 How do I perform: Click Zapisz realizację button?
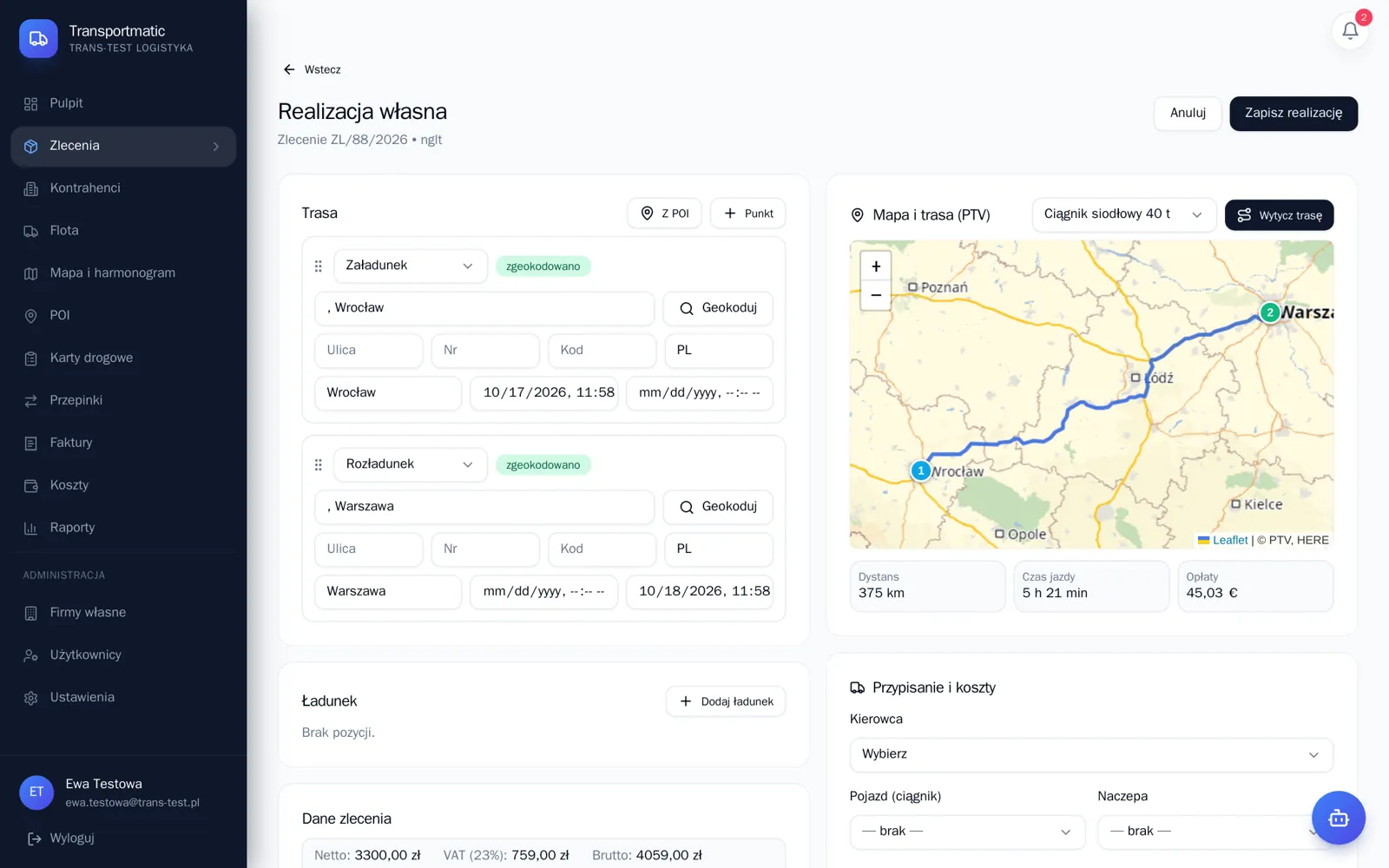coord(1294,114)
